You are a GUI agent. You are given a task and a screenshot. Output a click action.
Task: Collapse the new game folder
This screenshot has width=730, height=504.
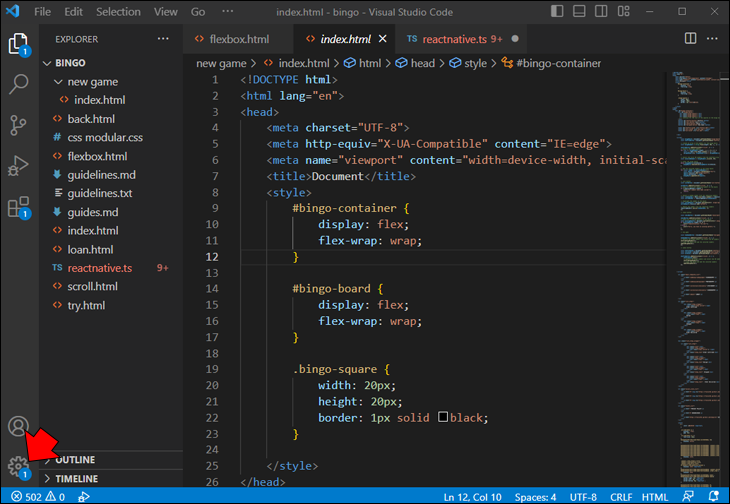point(92,82)
